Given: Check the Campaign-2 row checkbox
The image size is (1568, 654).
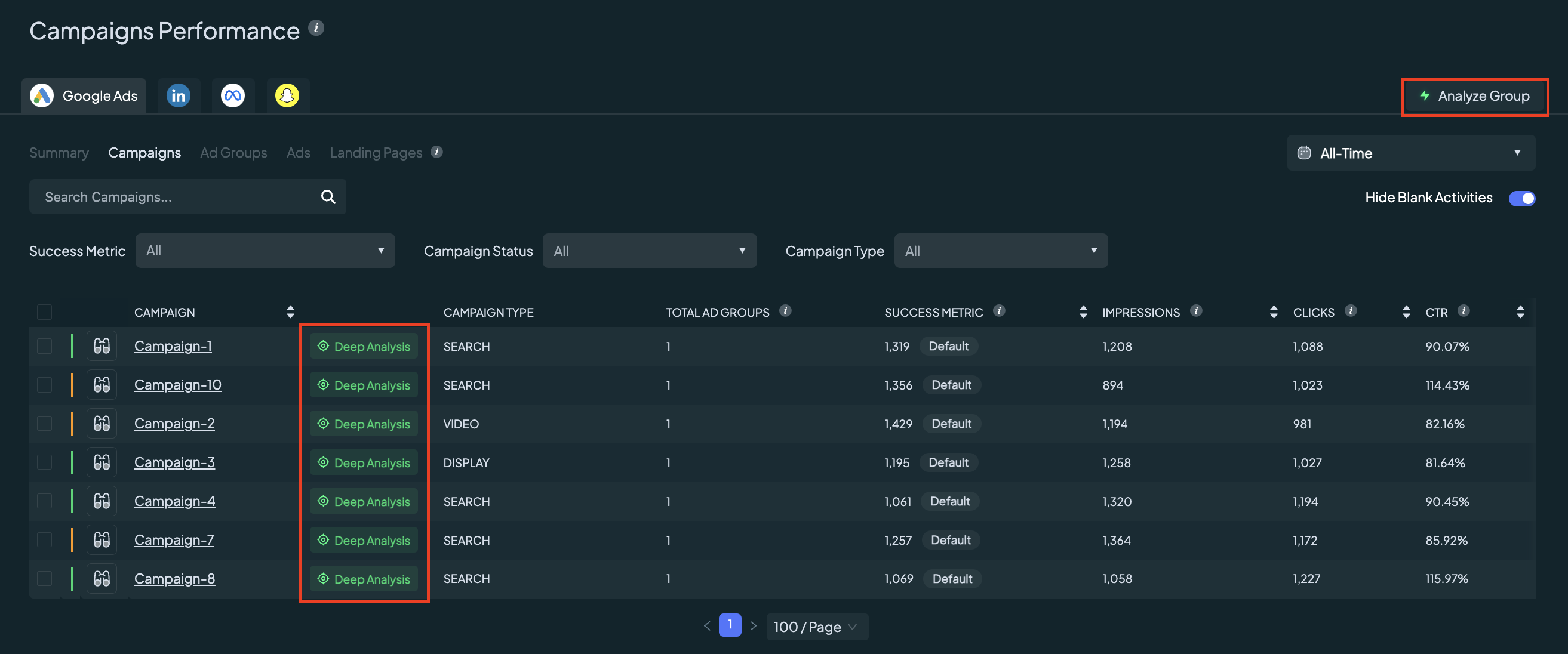Looking at the screenshot, I should pos(44,424).
